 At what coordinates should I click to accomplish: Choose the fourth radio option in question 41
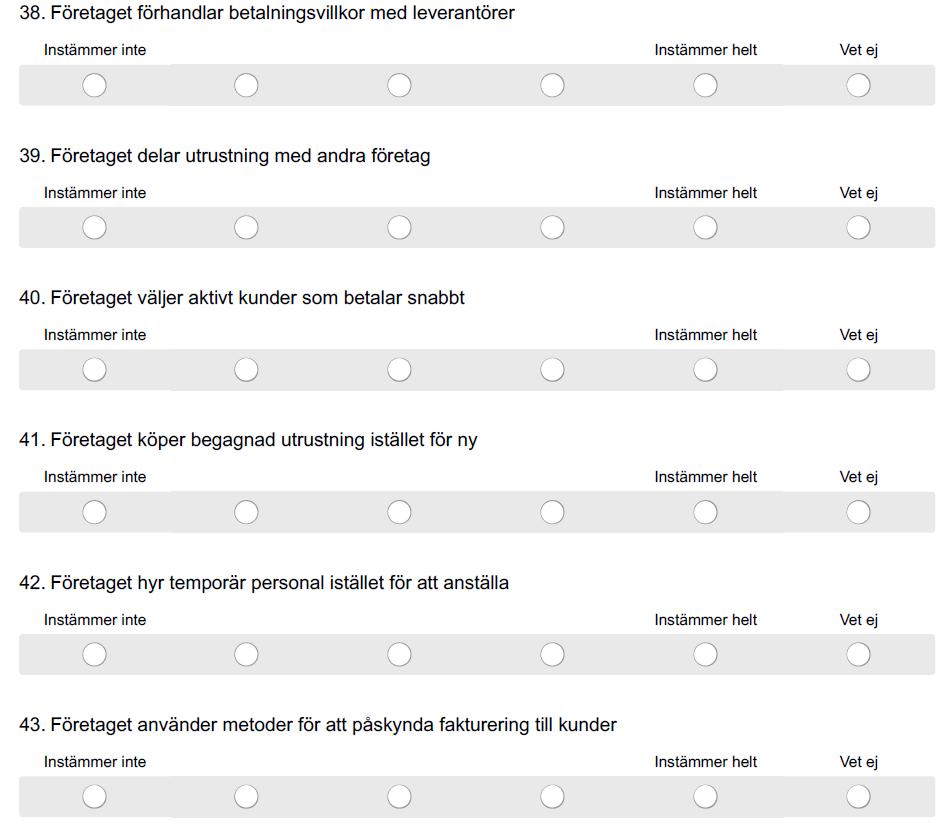553,512
